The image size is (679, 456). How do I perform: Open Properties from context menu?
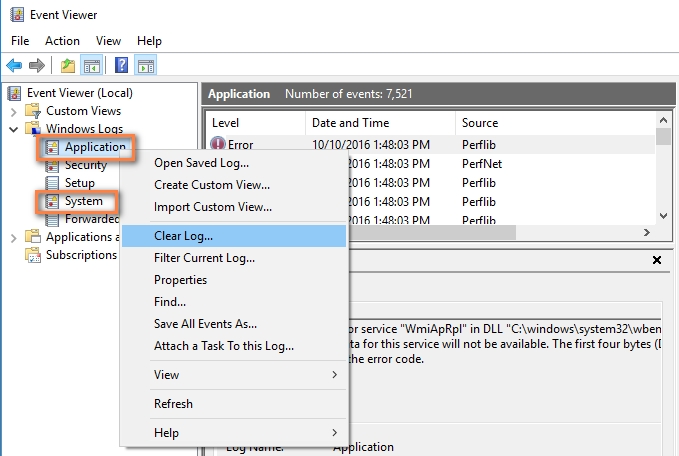point(234,280)
